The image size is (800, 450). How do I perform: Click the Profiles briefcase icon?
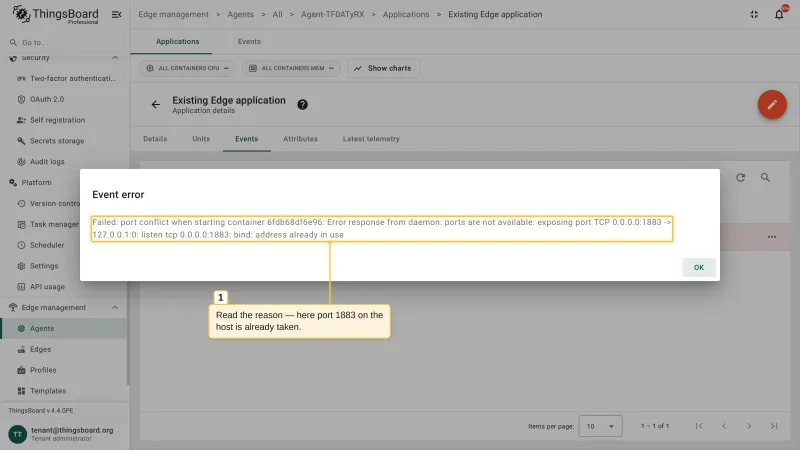pos(21,370)
